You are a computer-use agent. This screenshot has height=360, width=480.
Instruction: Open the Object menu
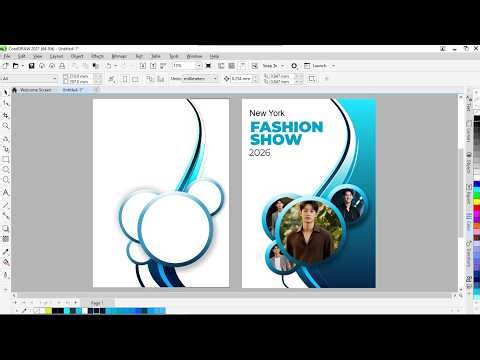tap(77, 56)
